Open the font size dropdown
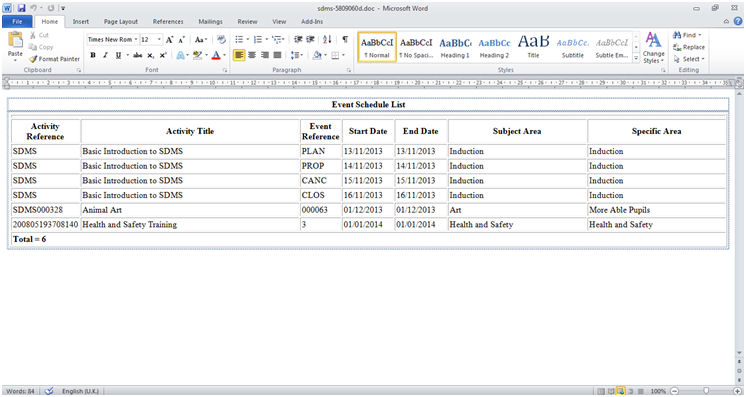The image size is (746, 397). [x=159, y=40]
